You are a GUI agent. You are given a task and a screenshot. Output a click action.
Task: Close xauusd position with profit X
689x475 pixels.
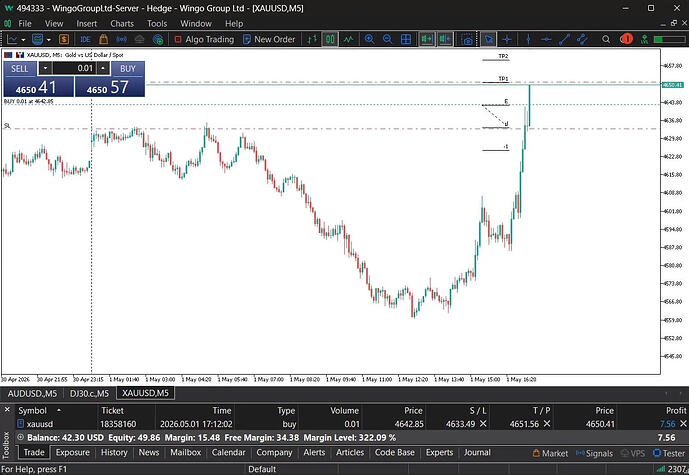click(683, 424)
